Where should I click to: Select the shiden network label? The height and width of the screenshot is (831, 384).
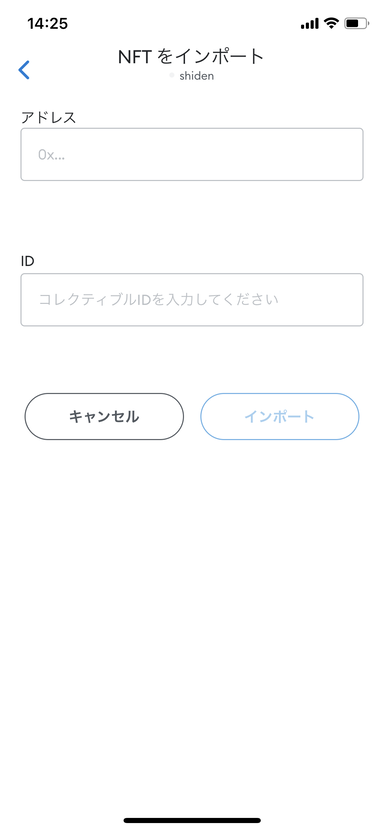coord(197,76)
